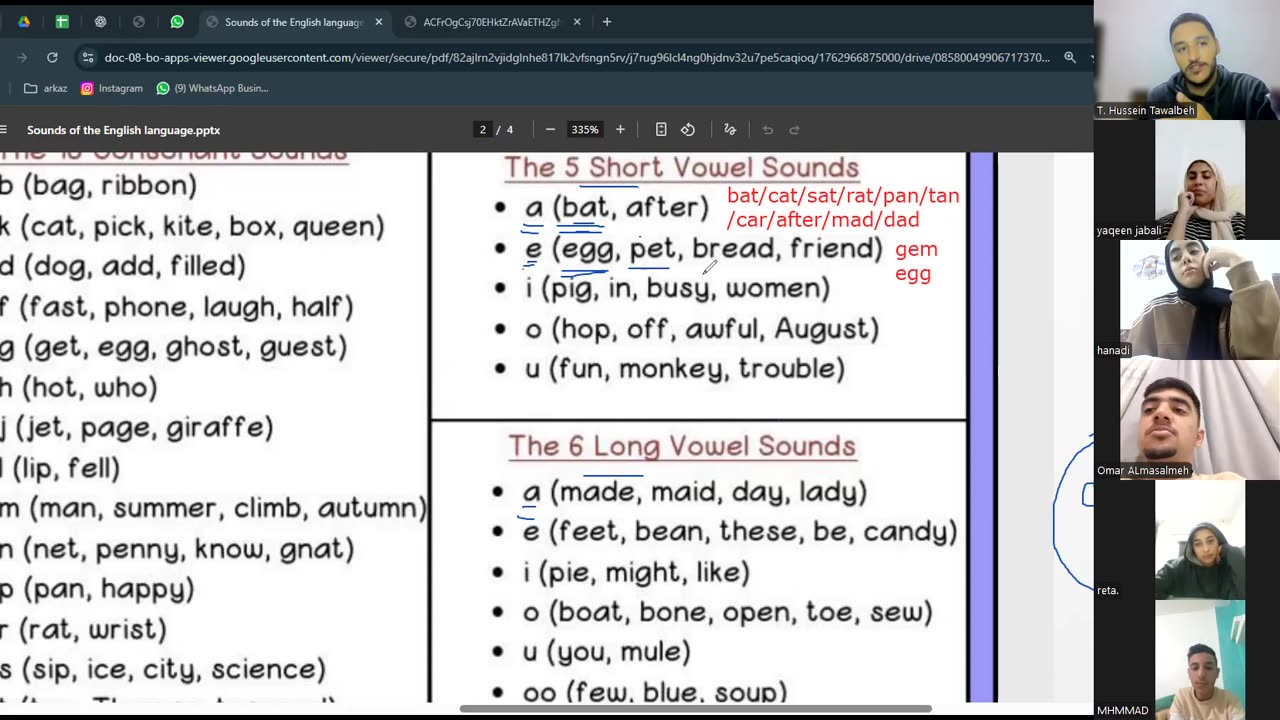Click the line u (fun, monkey, trouble)
This screenshot has height=720, width=1280.
[684, 369]
